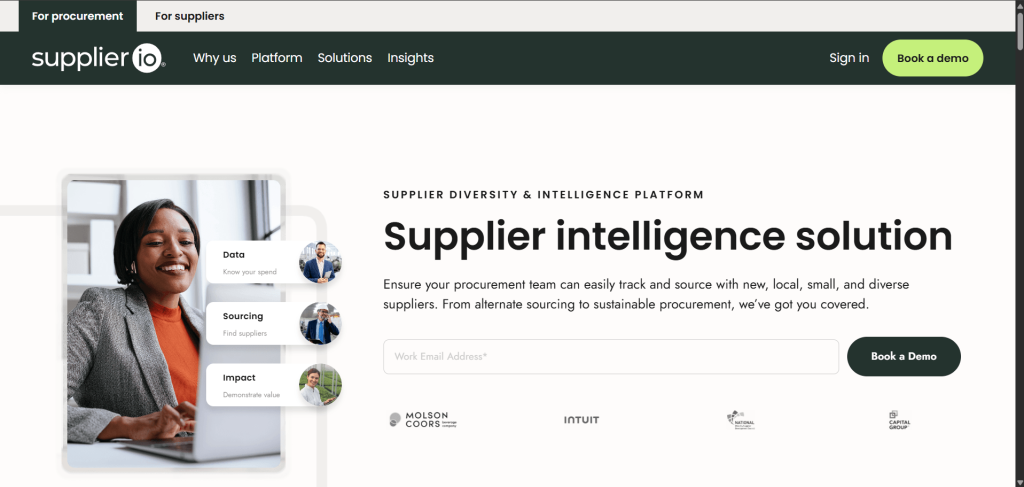Focus the Work Email Address field
The width and height of the screenshot is (1024, 487).
[x=611, y=356]
